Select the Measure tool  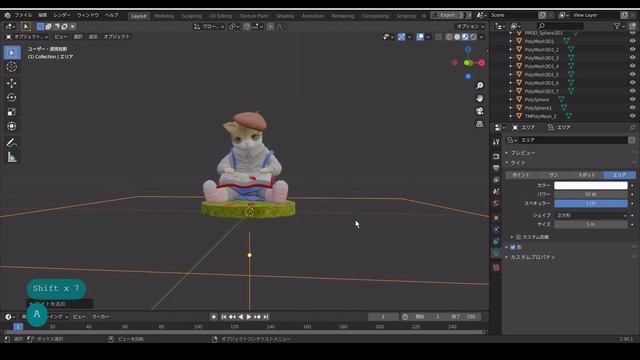(x=12, y=157)
